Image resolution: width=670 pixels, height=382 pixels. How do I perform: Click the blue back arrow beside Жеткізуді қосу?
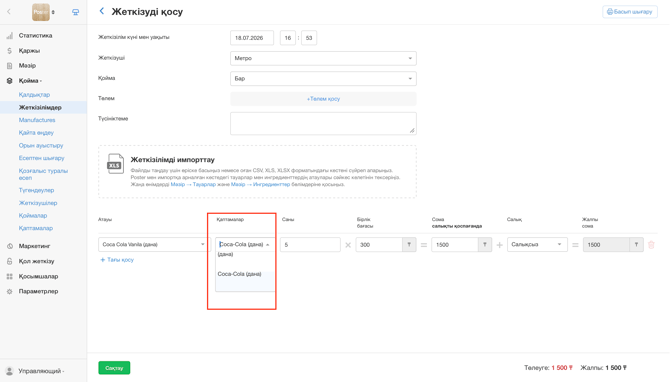click(x=102, y=11)
